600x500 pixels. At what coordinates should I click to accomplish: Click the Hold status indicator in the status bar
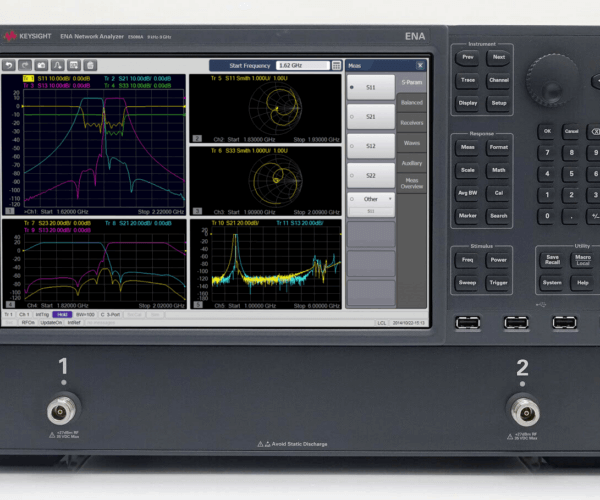(62, 314)
